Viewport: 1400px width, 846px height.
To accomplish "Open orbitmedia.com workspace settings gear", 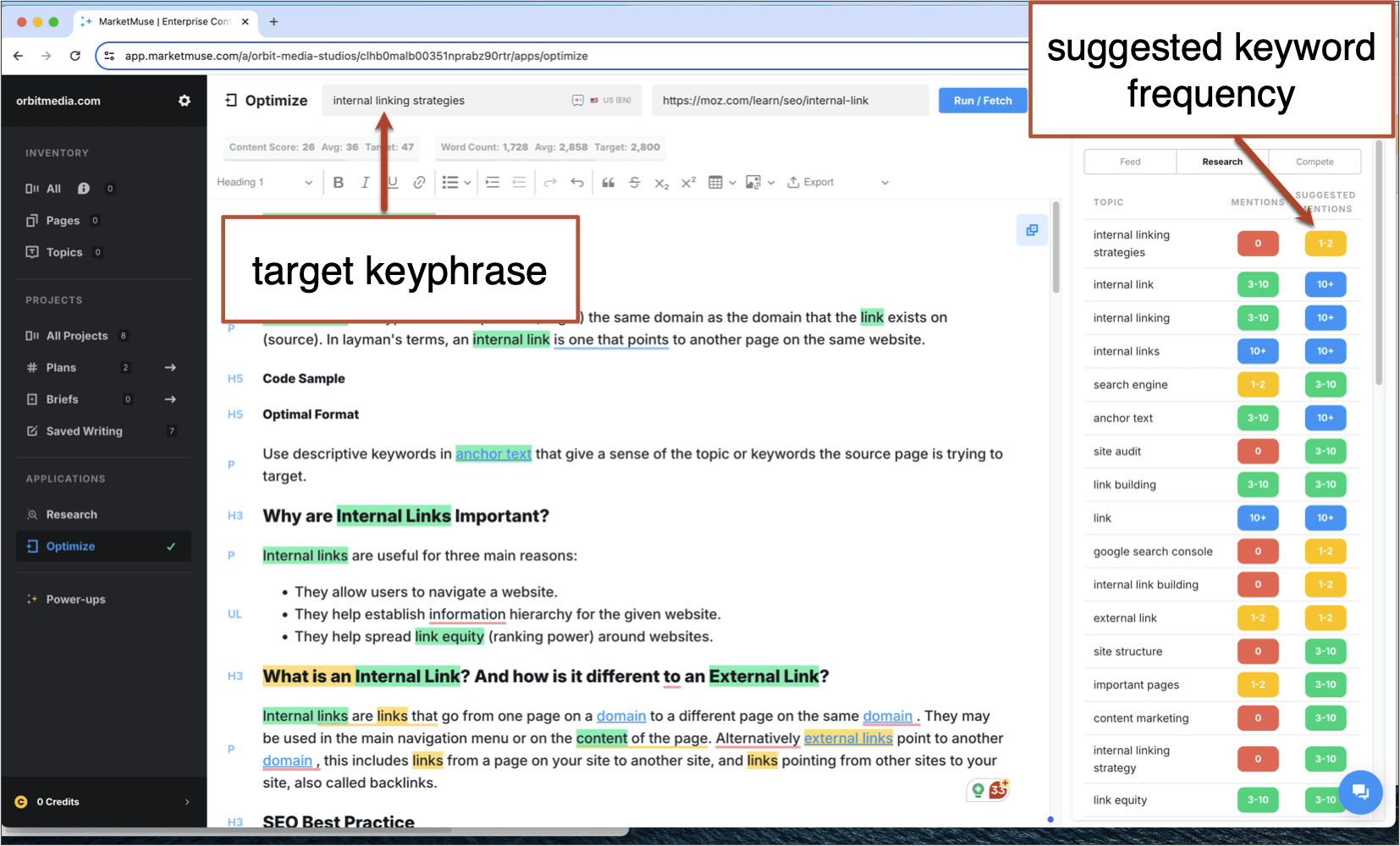I will (185, 100).
